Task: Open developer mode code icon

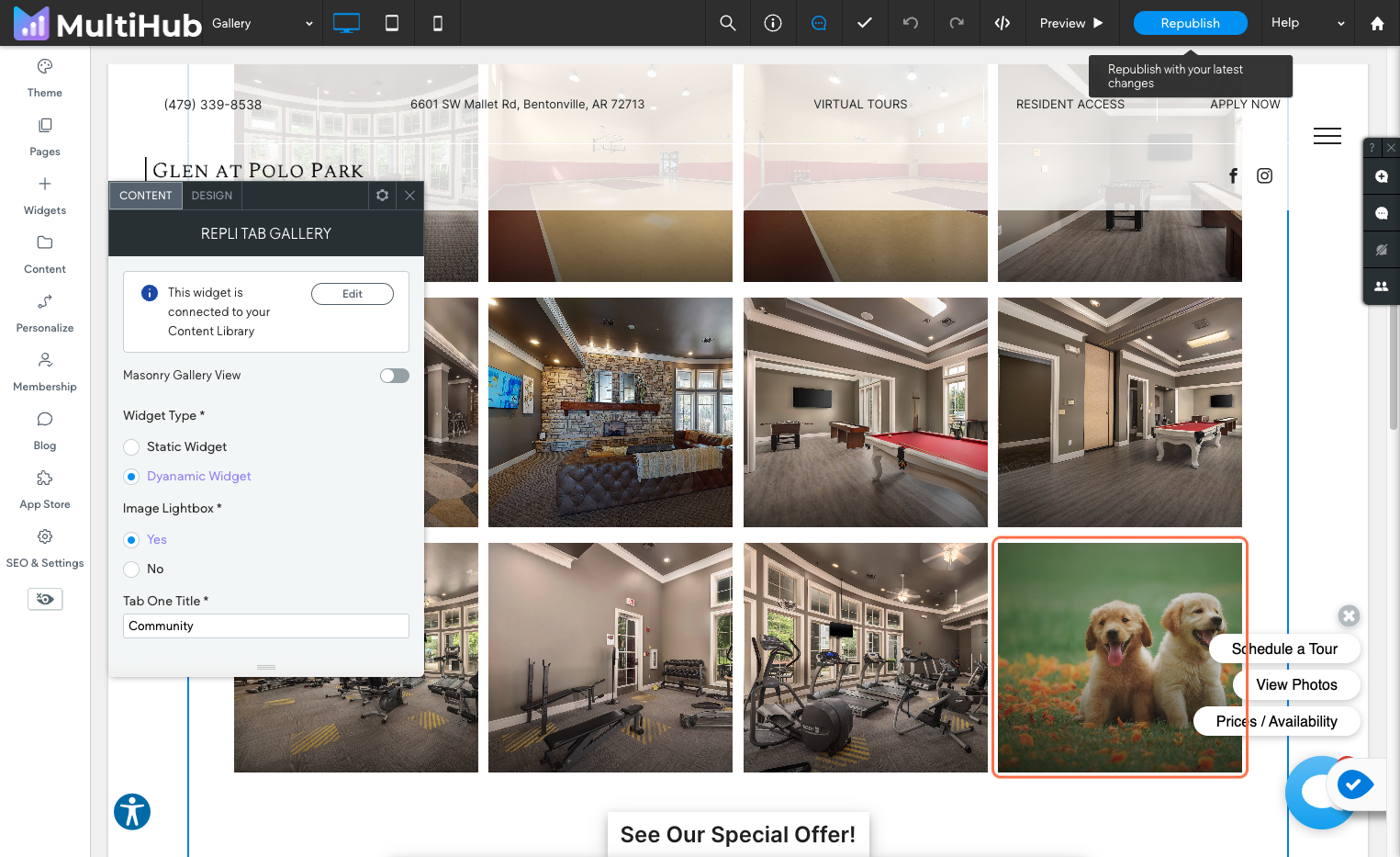Action: [x=1002, y=23]
